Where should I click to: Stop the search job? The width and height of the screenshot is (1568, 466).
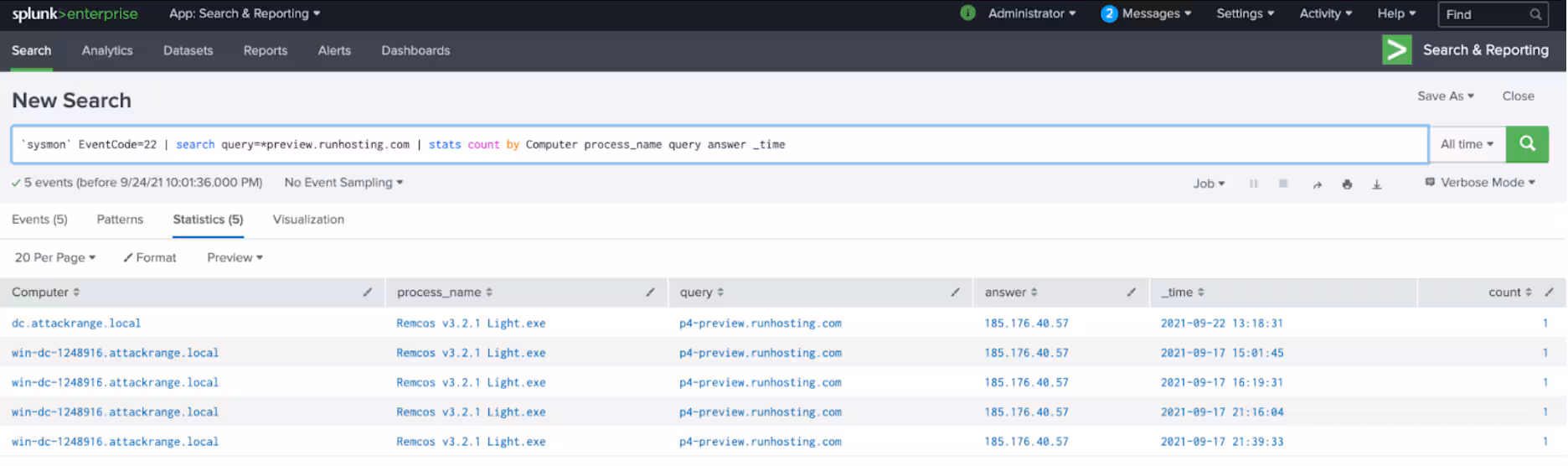click(1282, 184)
